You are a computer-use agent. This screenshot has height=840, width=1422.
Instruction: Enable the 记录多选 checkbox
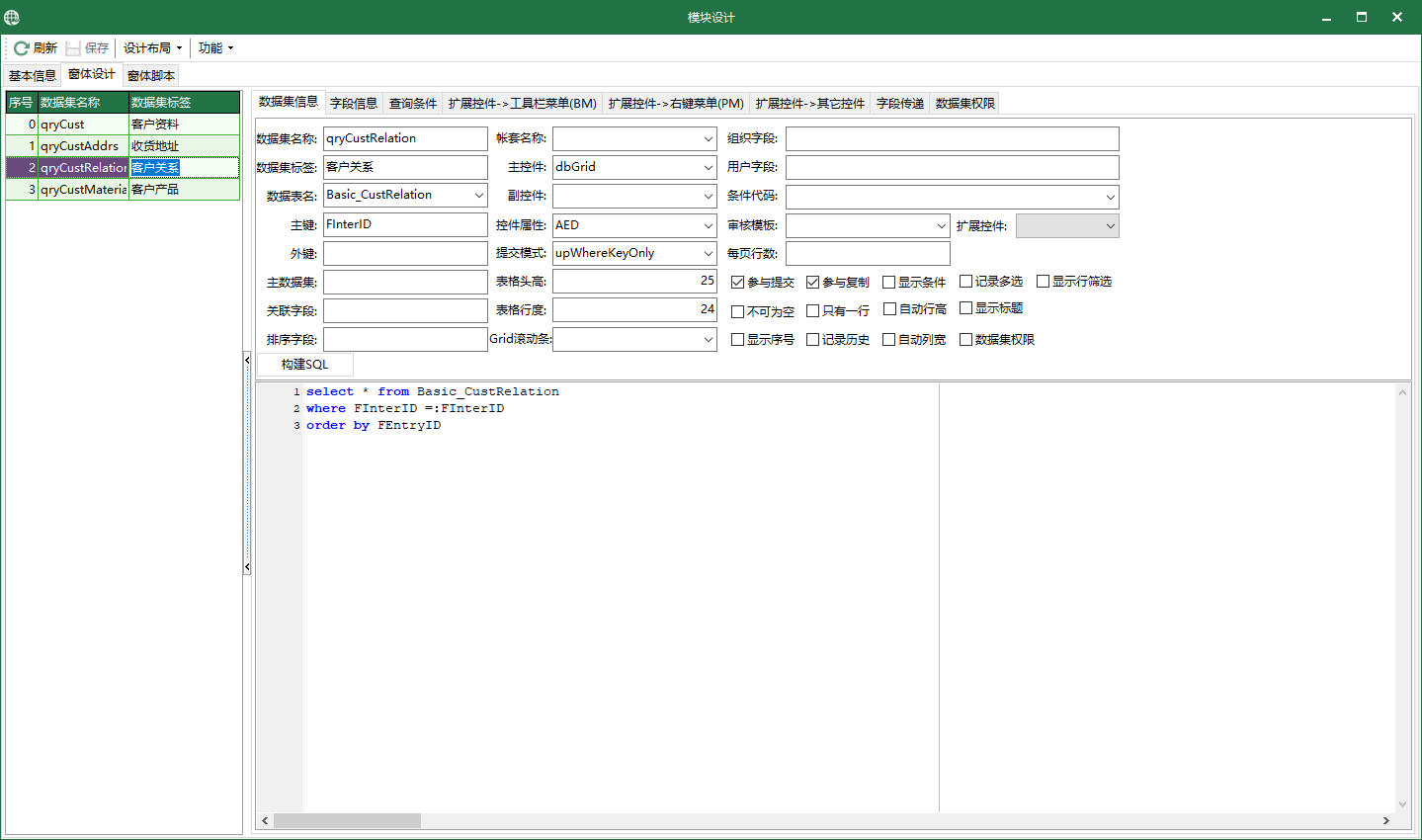[x=965, y=281]
